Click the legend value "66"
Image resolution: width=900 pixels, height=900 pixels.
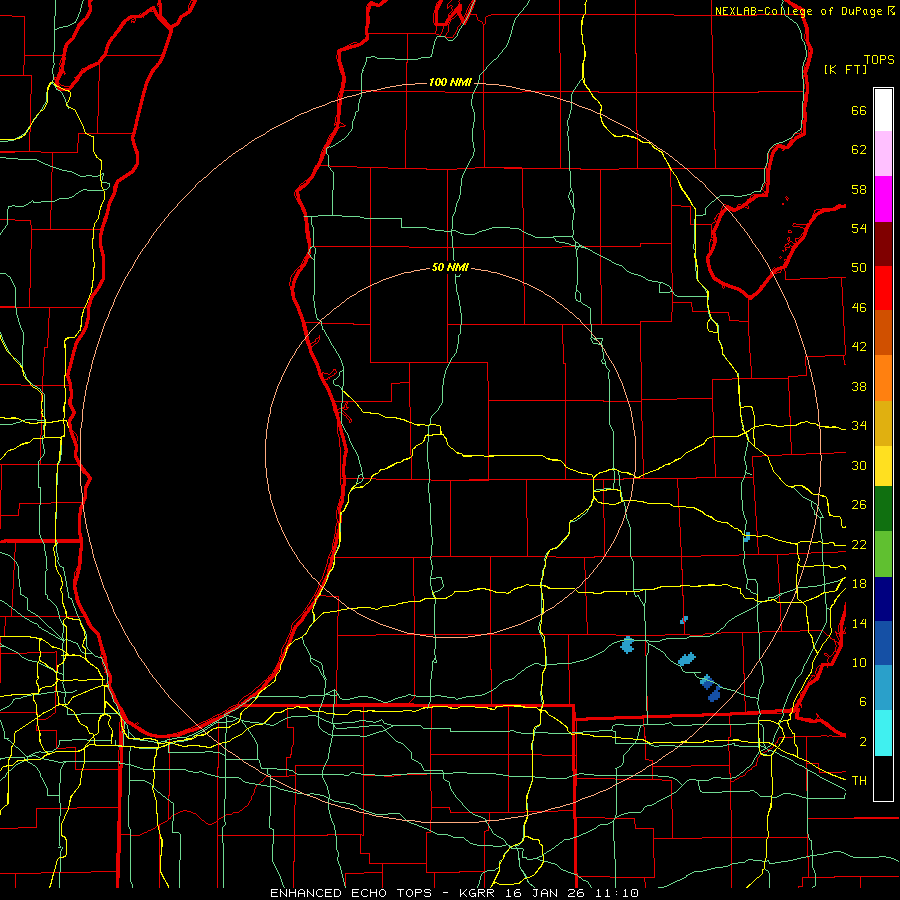pos(859,110)
